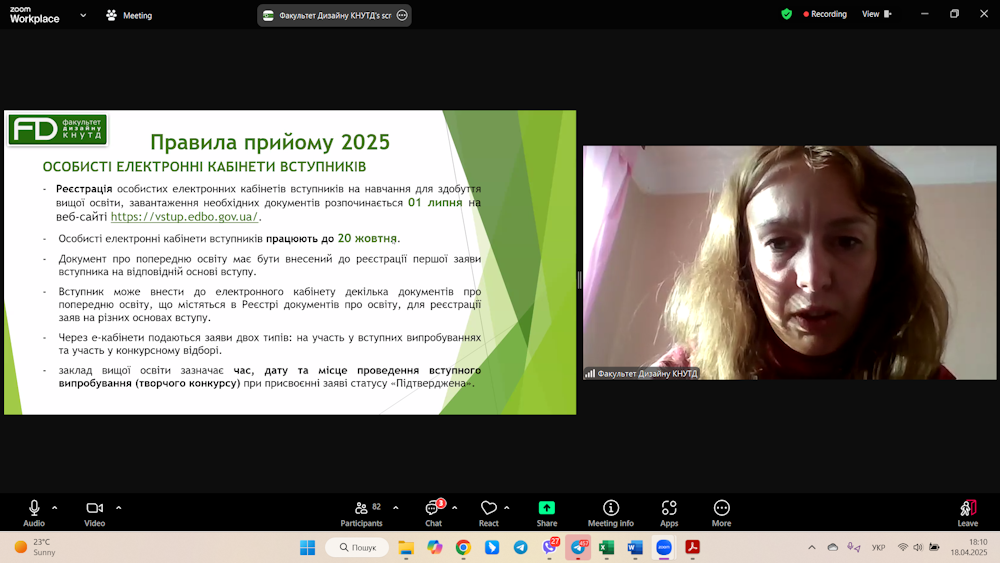This screenshot has width=1000, height=563.
Task: Open Copilot from the taskbar
Action: click(x=434, y=547)
